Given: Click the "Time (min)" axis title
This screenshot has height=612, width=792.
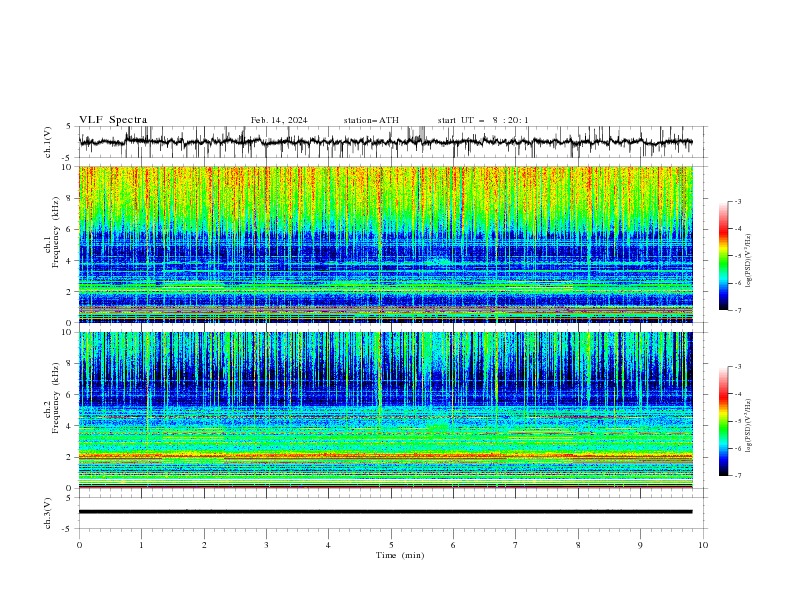Looking at the screenshot, I should click(x=400, y=555).
